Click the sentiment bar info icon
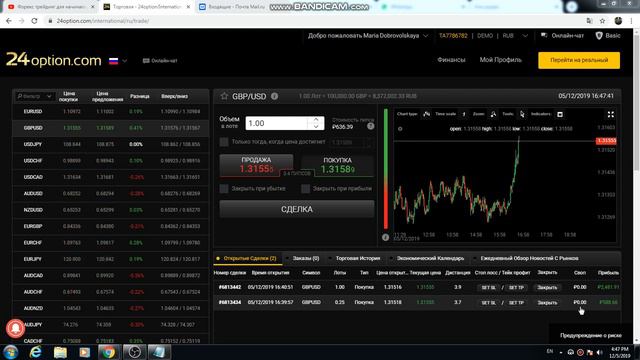Image resolution: width=640 pixels, height=360 pixels. 385,237
